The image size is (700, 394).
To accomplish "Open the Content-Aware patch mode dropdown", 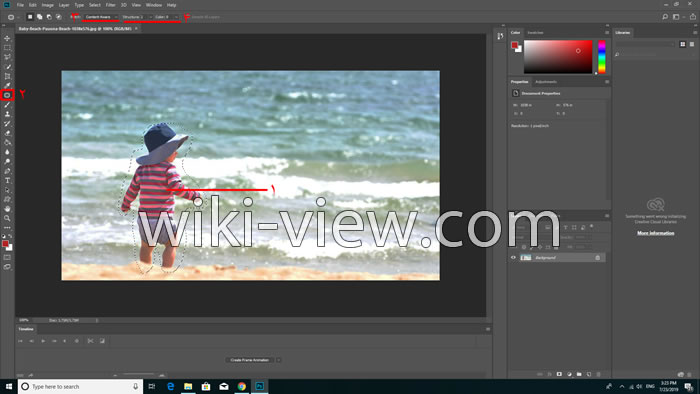I will click(101, 17).
